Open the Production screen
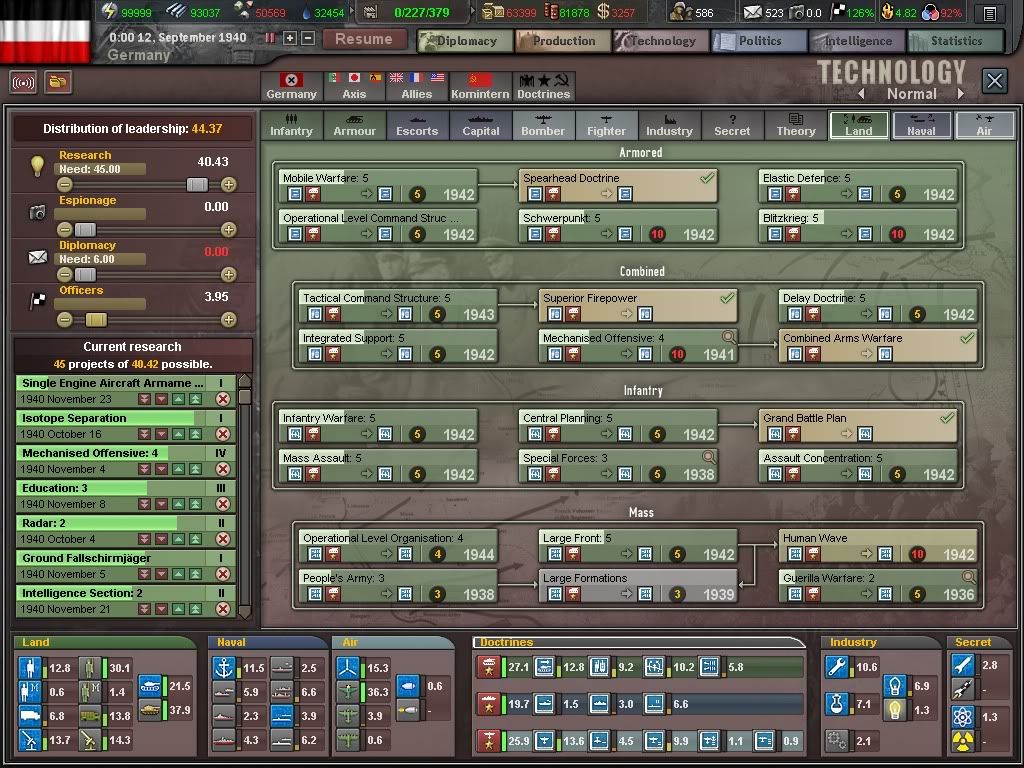Screen dimensions: 1024x768 point(563,41)
